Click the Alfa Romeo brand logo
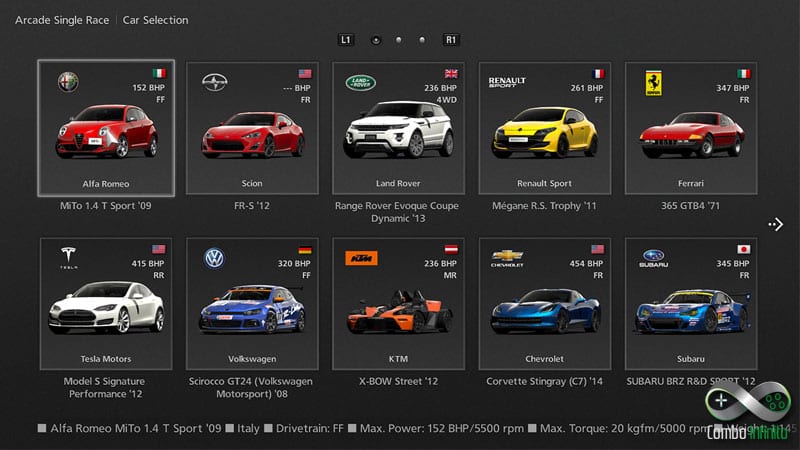Screen dimensions: 800x450 (x=68, y=82)
